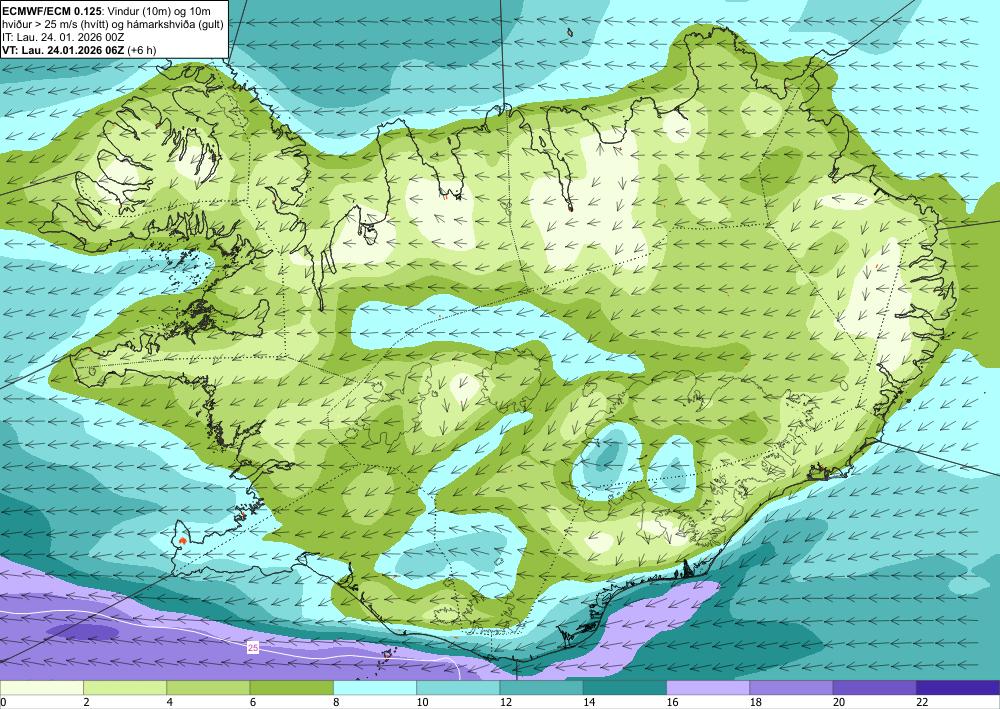
Task: Click the legend scale label "20"
Action: [839, 702]
